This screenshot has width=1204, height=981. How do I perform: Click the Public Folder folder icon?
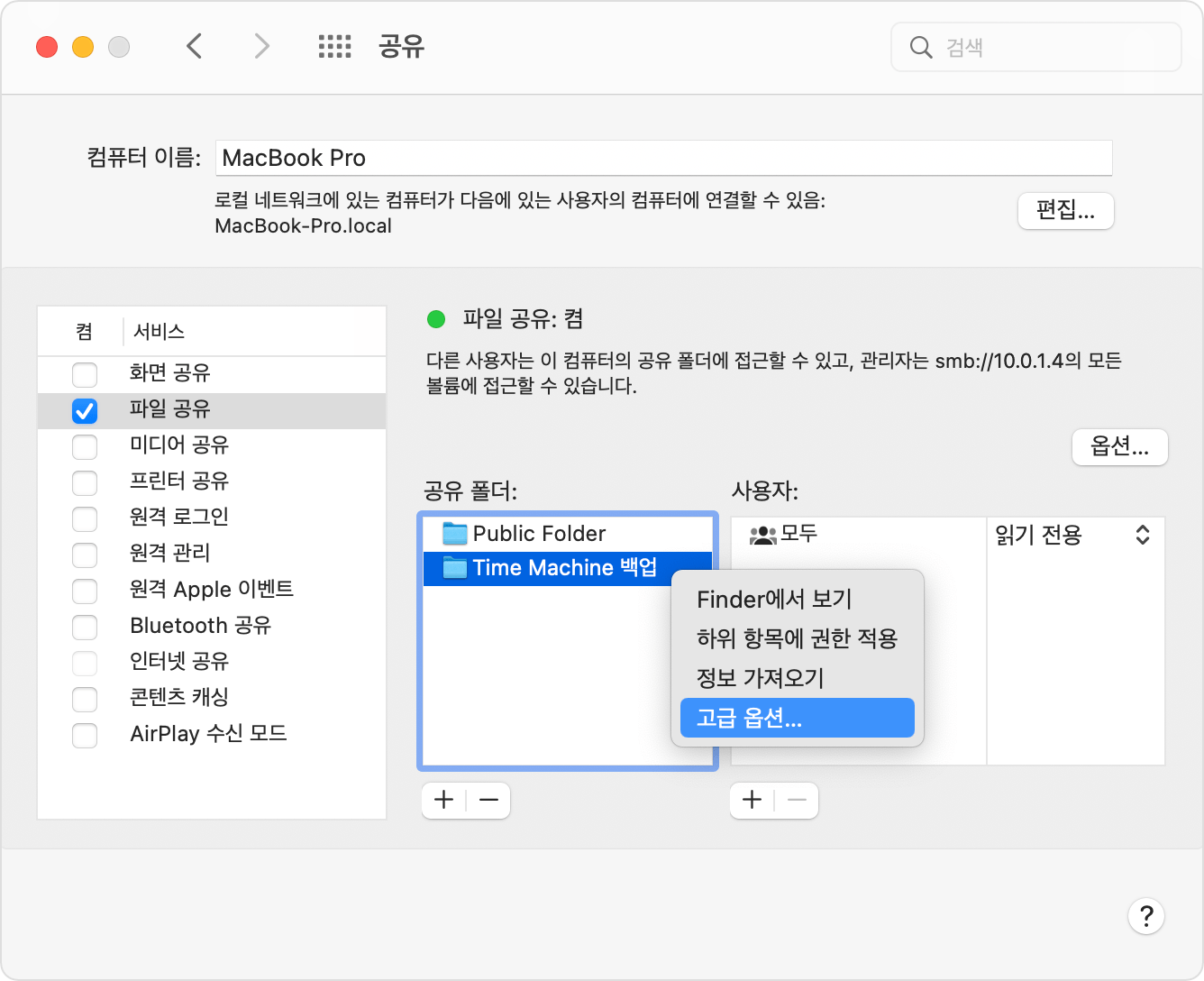pos(455,534)
